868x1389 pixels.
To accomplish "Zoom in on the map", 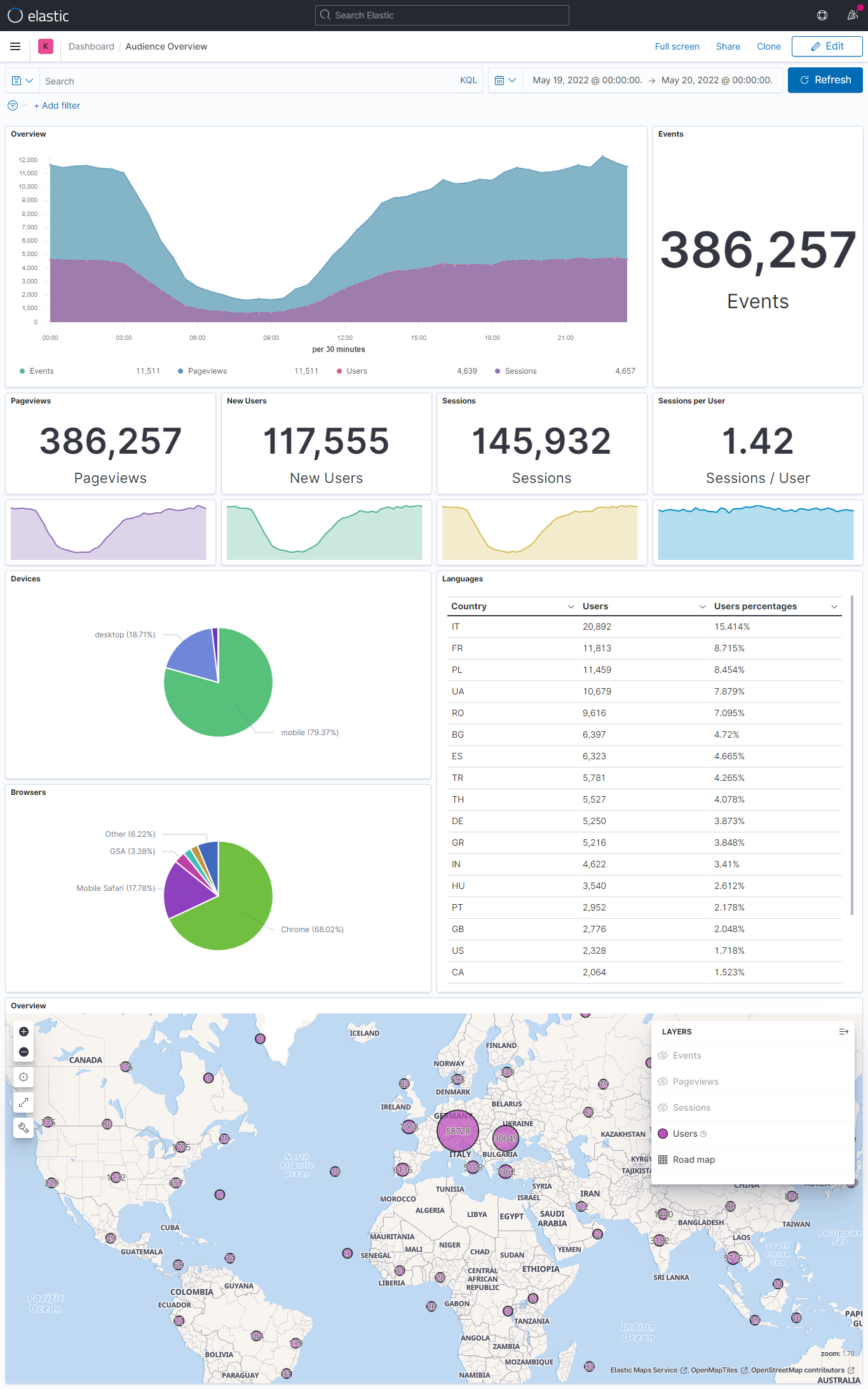I will 24,1031.
